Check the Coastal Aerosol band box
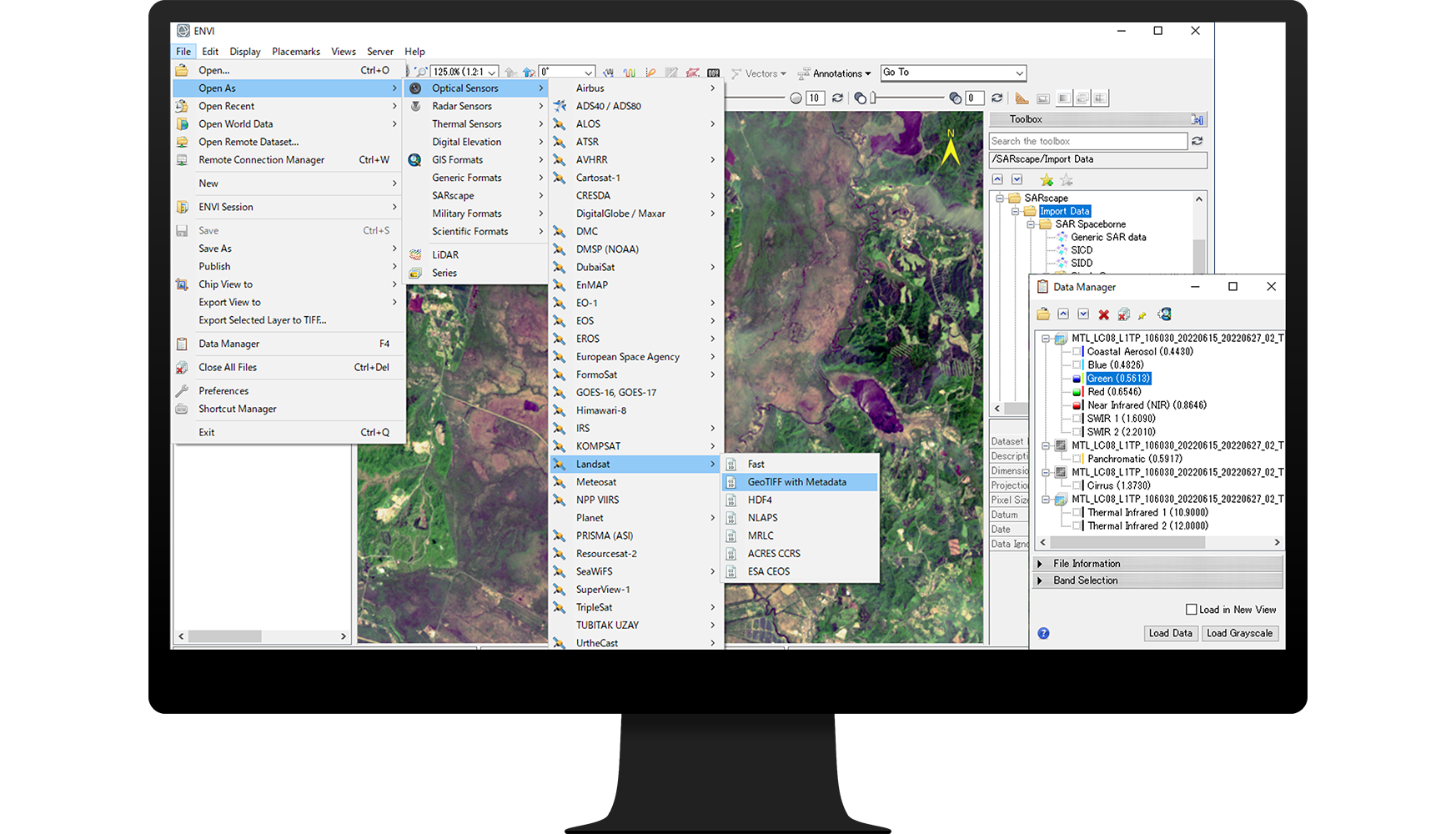This screenshot has width=1456, height=834. tap(1077, 352)
